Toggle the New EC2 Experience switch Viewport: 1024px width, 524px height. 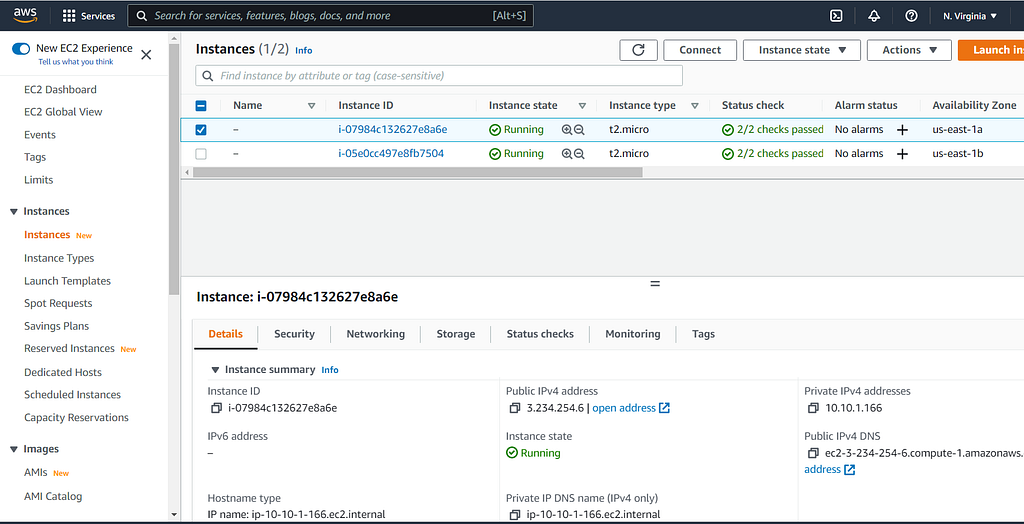(22, 48)
